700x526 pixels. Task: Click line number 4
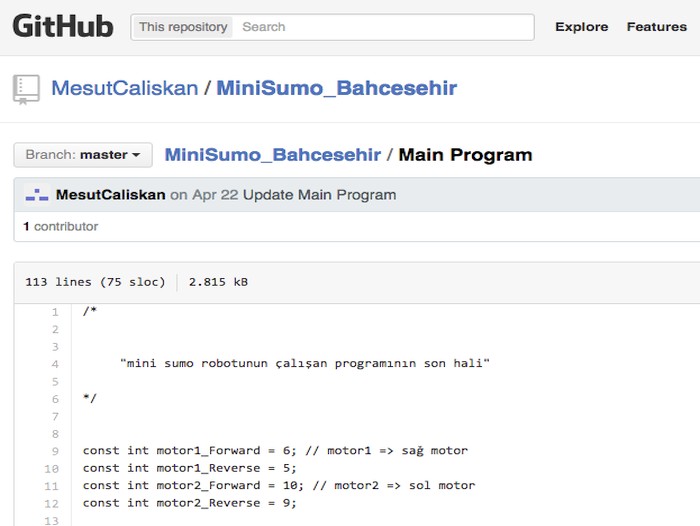tap(55, 364)
